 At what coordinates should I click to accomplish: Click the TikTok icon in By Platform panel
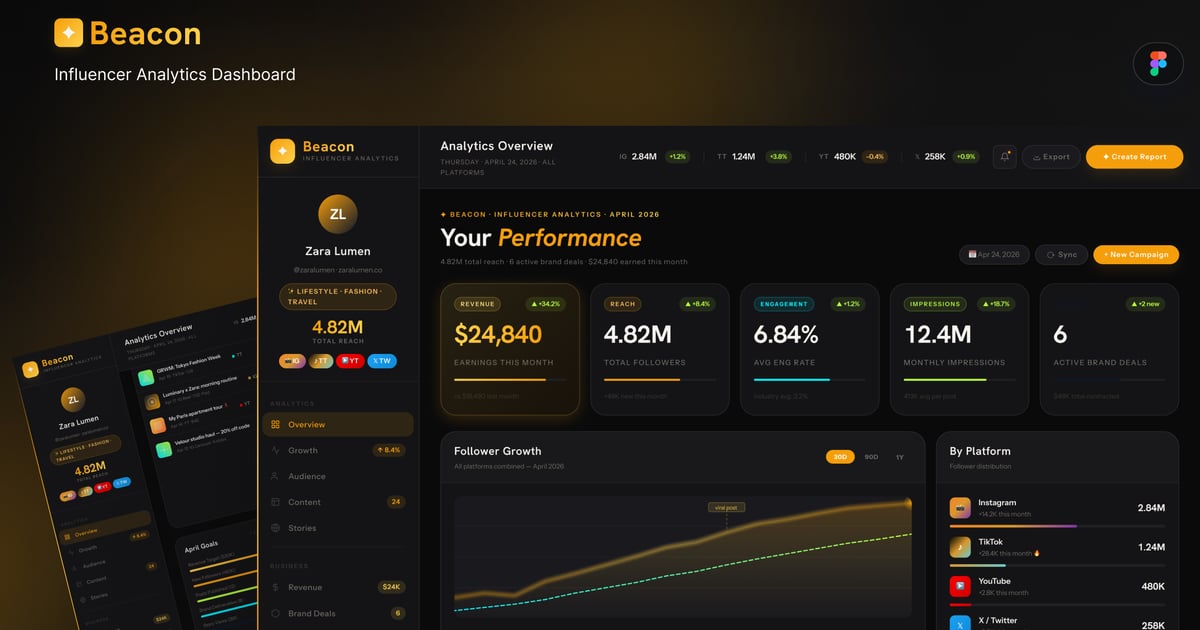click(x=960, y=547)
